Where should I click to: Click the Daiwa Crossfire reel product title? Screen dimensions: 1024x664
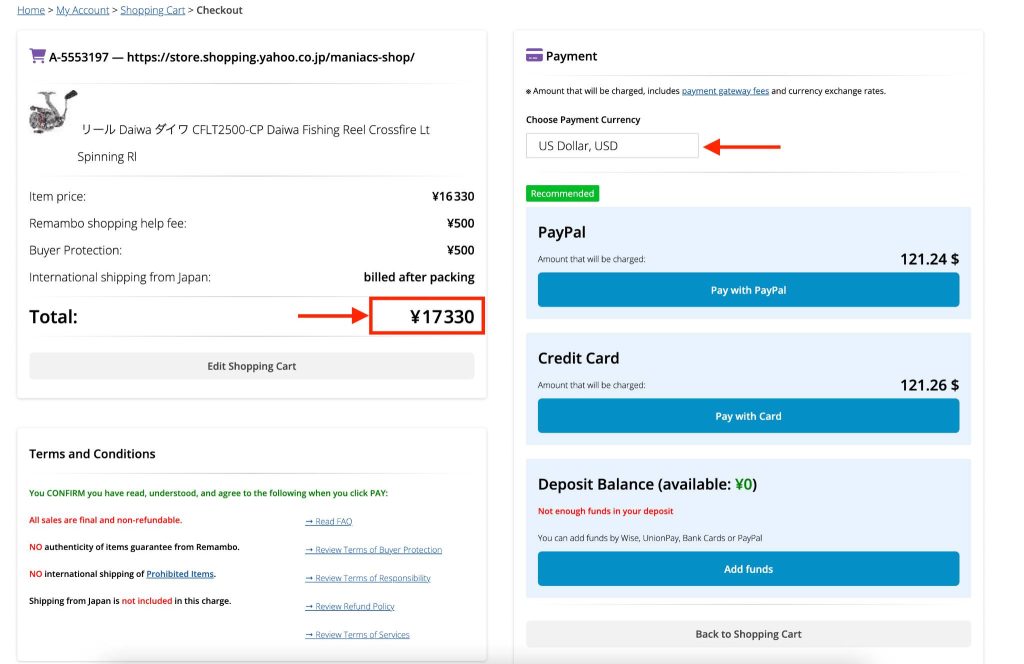pos(254,130)
